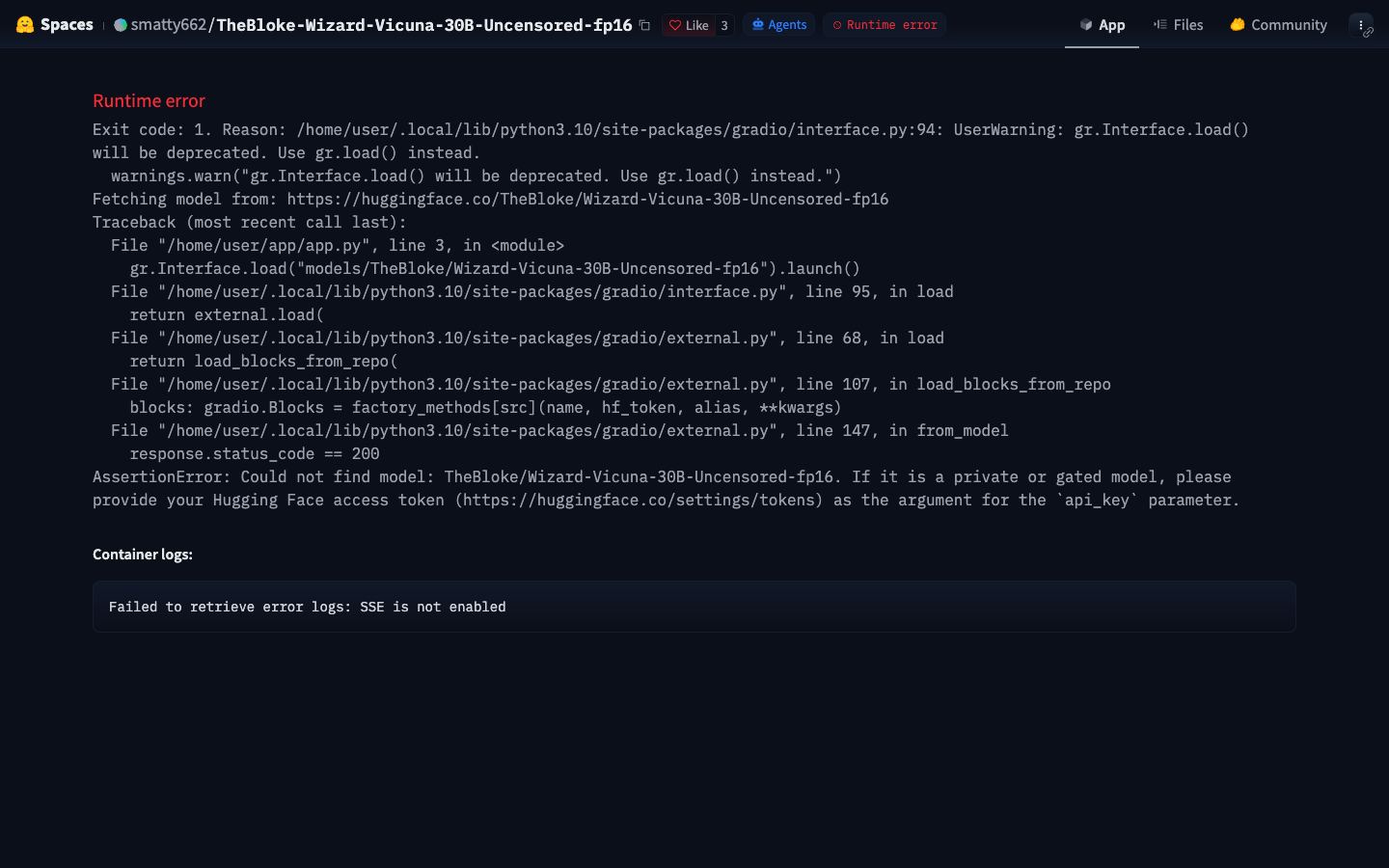Click the line "Fetching model from: https://huggingface.co/TheBloke/Wizard-Vicuna-30B-Uncensored-fp16"

(490, 199)
